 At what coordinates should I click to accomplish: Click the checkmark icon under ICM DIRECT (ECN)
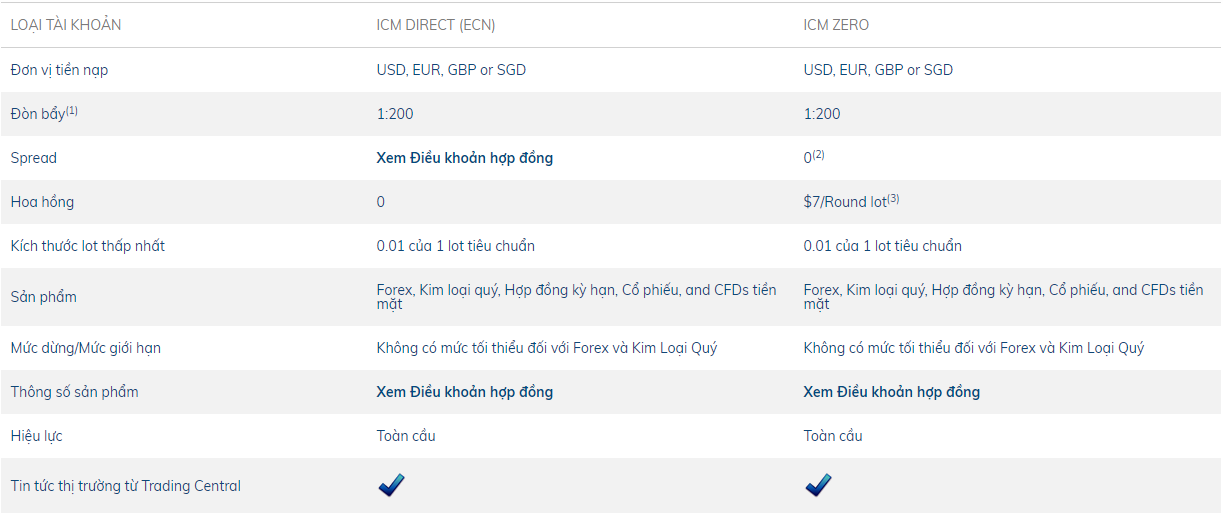(391, 486)
